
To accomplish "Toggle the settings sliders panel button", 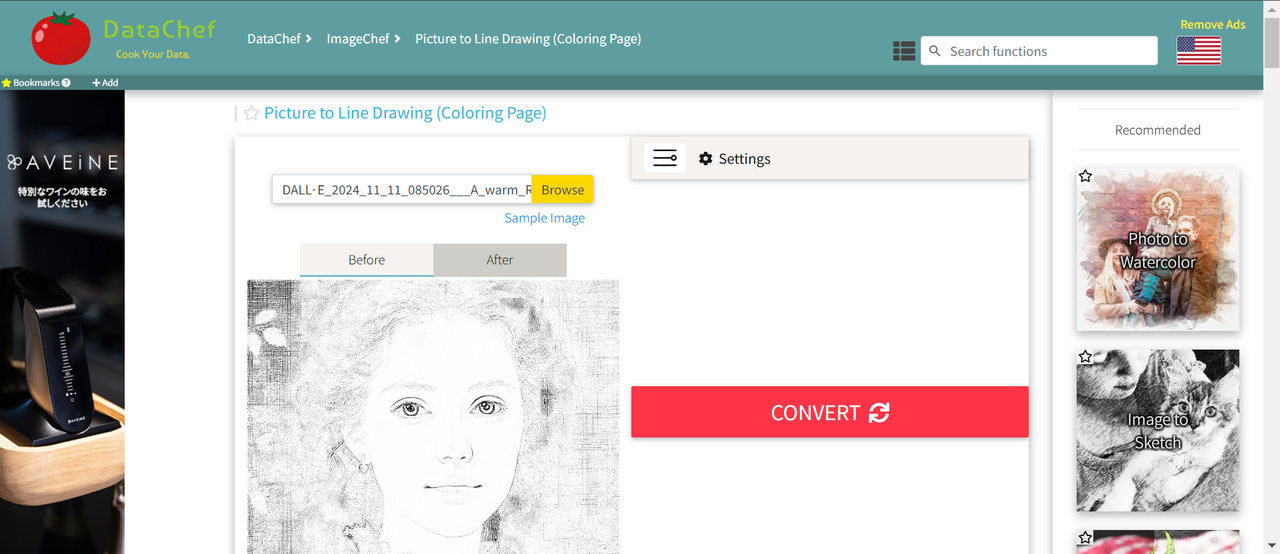I will coord(665,158).
